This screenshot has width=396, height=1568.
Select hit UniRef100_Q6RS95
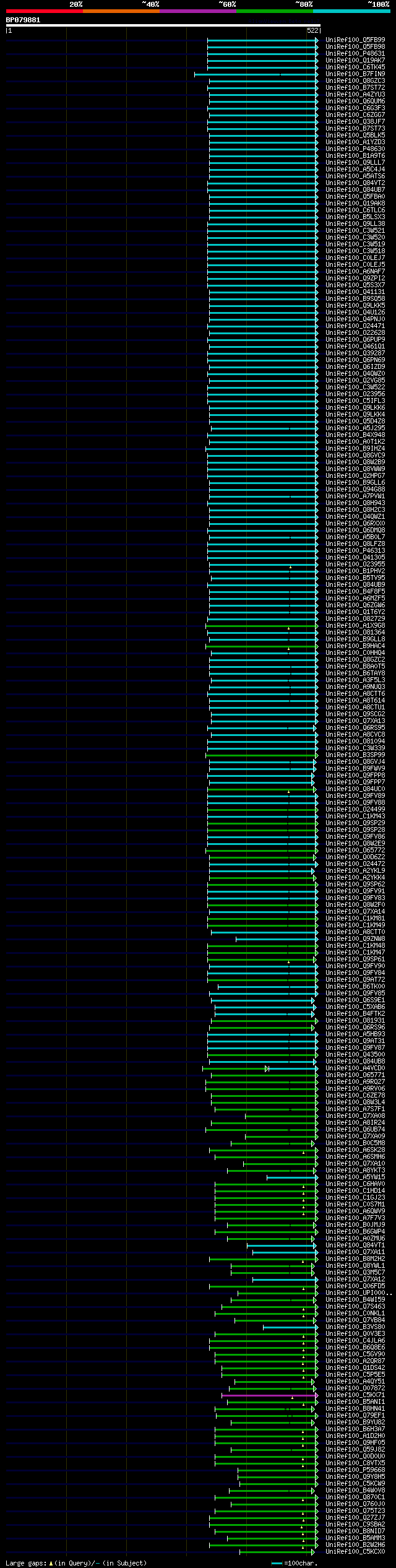[355, 727]
